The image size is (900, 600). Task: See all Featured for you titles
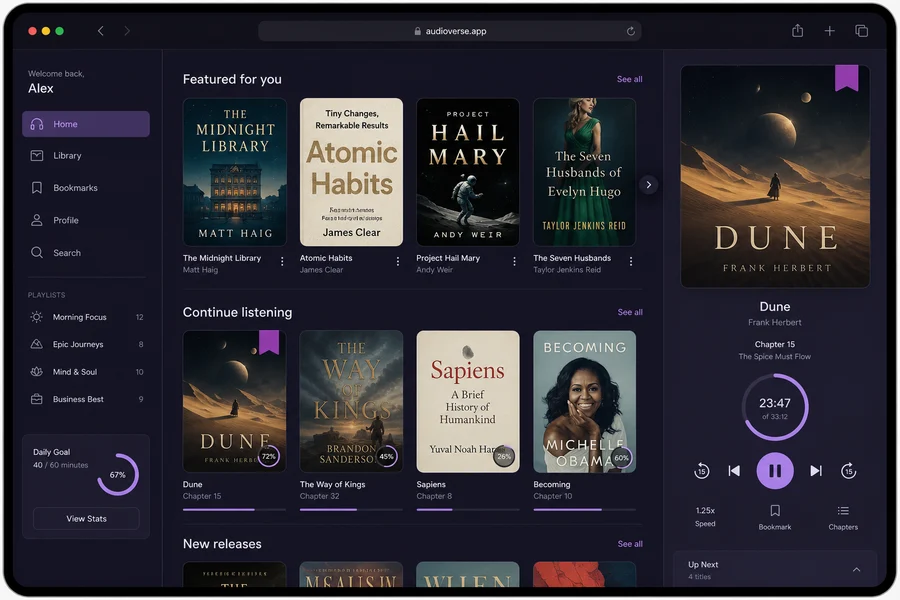pyautogui.click(x=630, y=79)
